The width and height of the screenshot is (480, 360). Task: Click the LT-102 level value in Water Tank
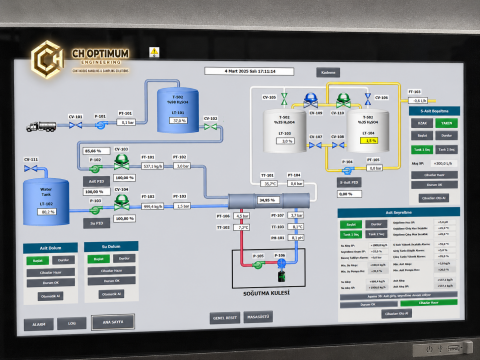click(47, 212)
